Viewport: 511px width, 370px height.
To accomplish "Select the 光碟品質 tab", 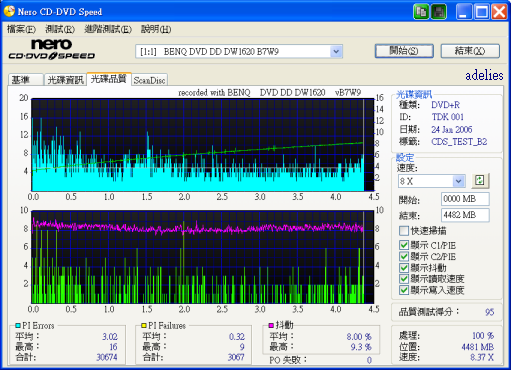I will 109,79.
